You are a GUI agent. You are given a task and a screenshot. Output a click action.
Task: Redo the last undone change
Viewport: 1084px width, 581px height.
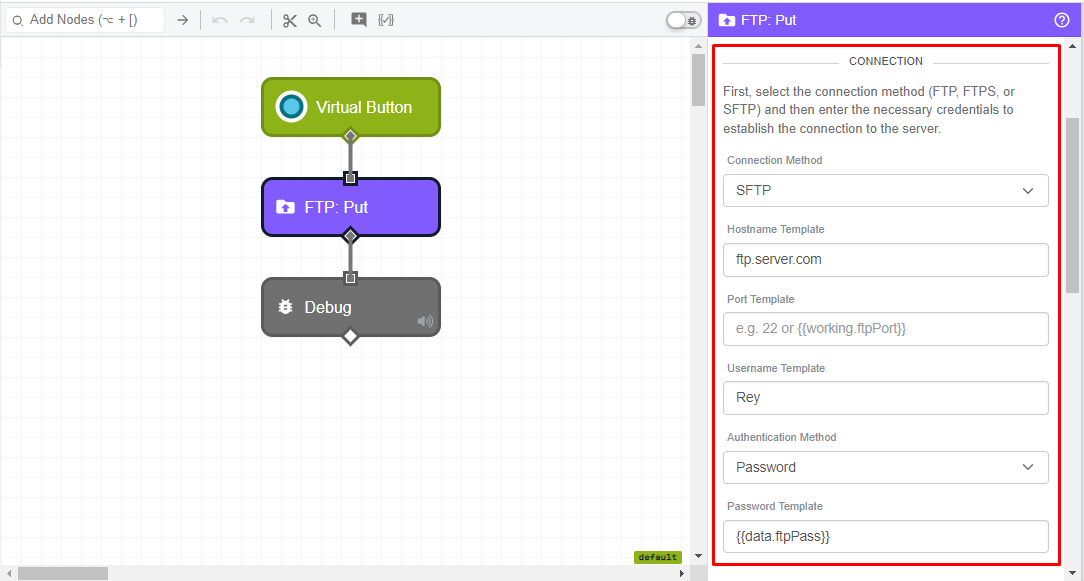click(247, 20)
